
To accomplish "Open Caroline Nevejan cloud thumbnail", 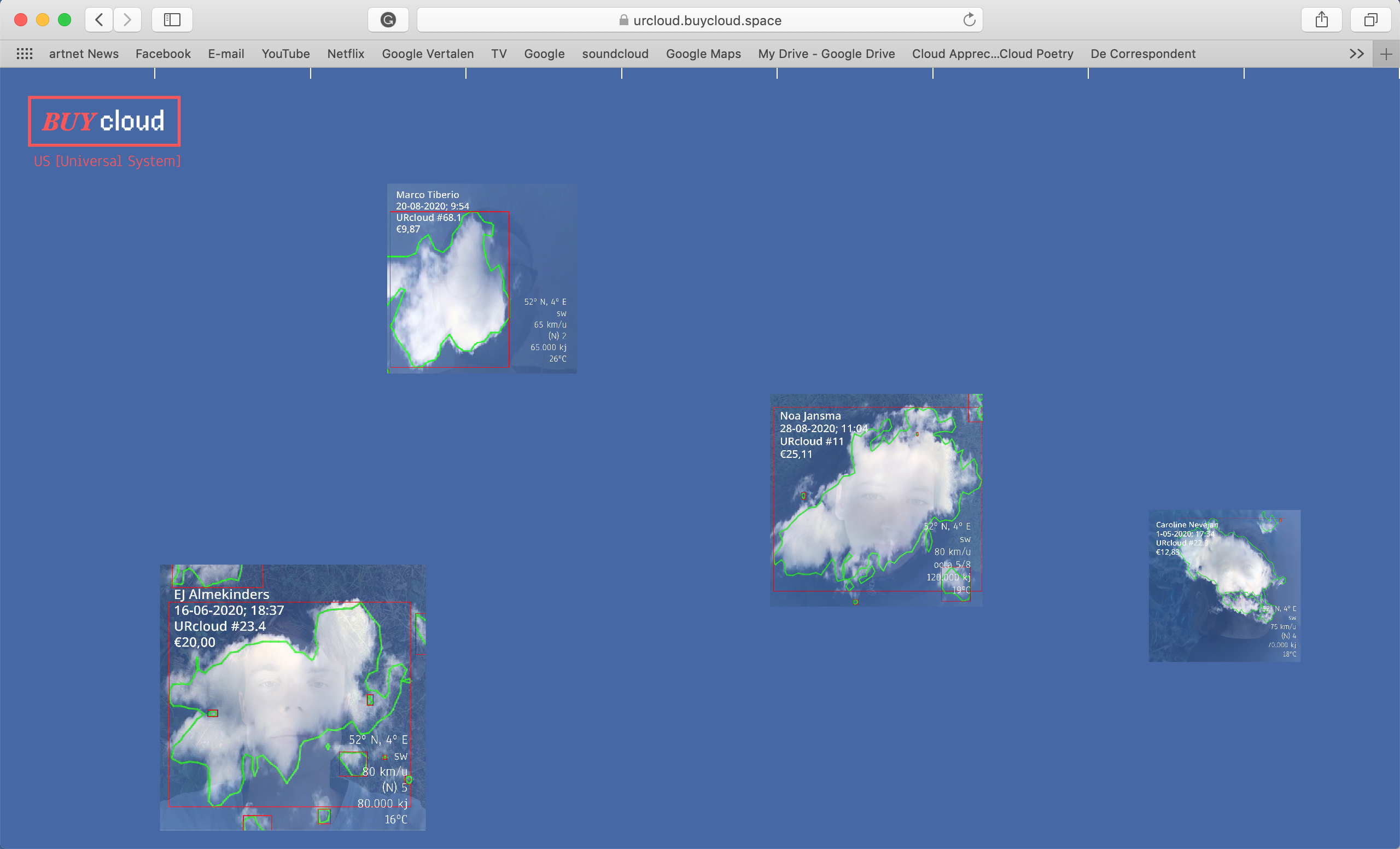I will click(x=1224, y=586).
